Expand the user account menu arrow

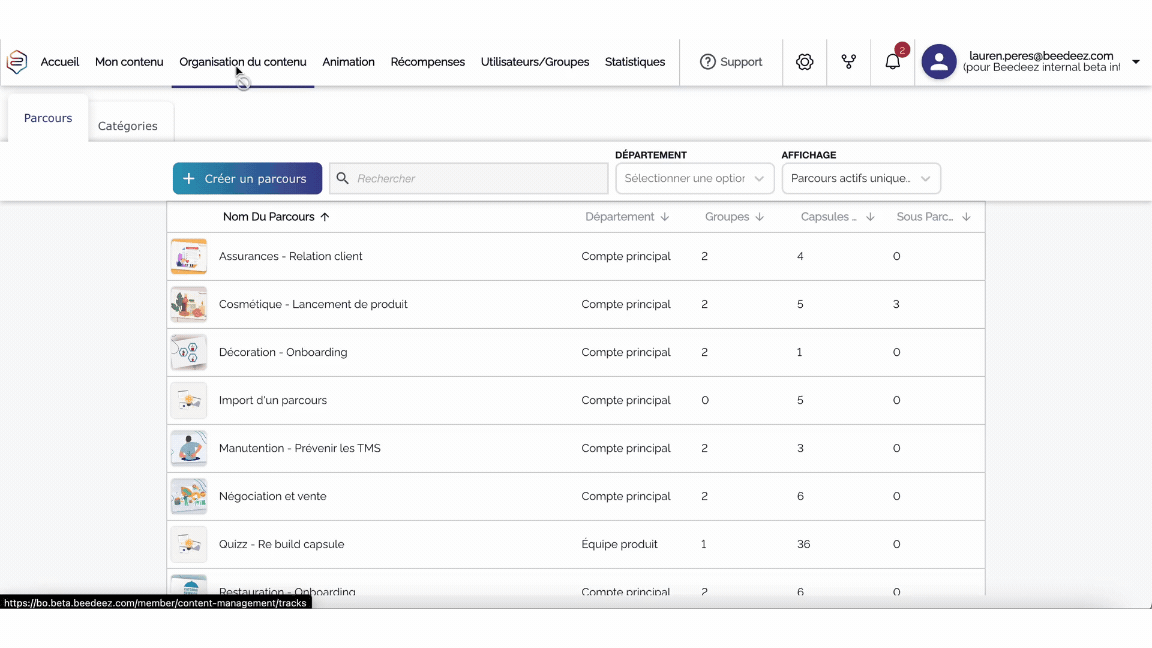[x=1136, y=62]
